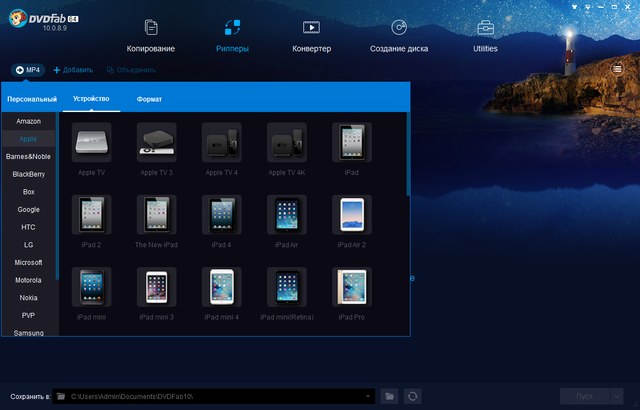This screenshot has height=410, width=640.
Task: Click the refresh output path icon
Action: click(x=413, y=396)
